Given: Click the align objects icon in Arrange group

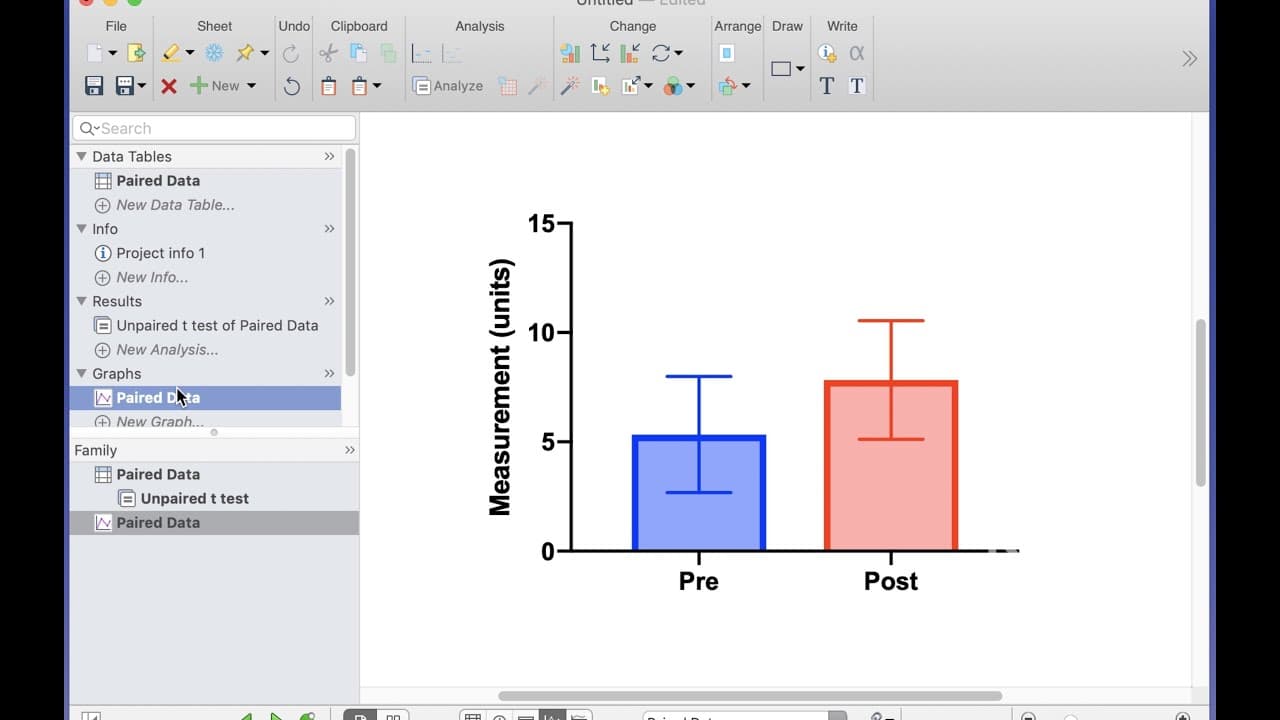Looking at the screenshot, I should coord(727,53).
